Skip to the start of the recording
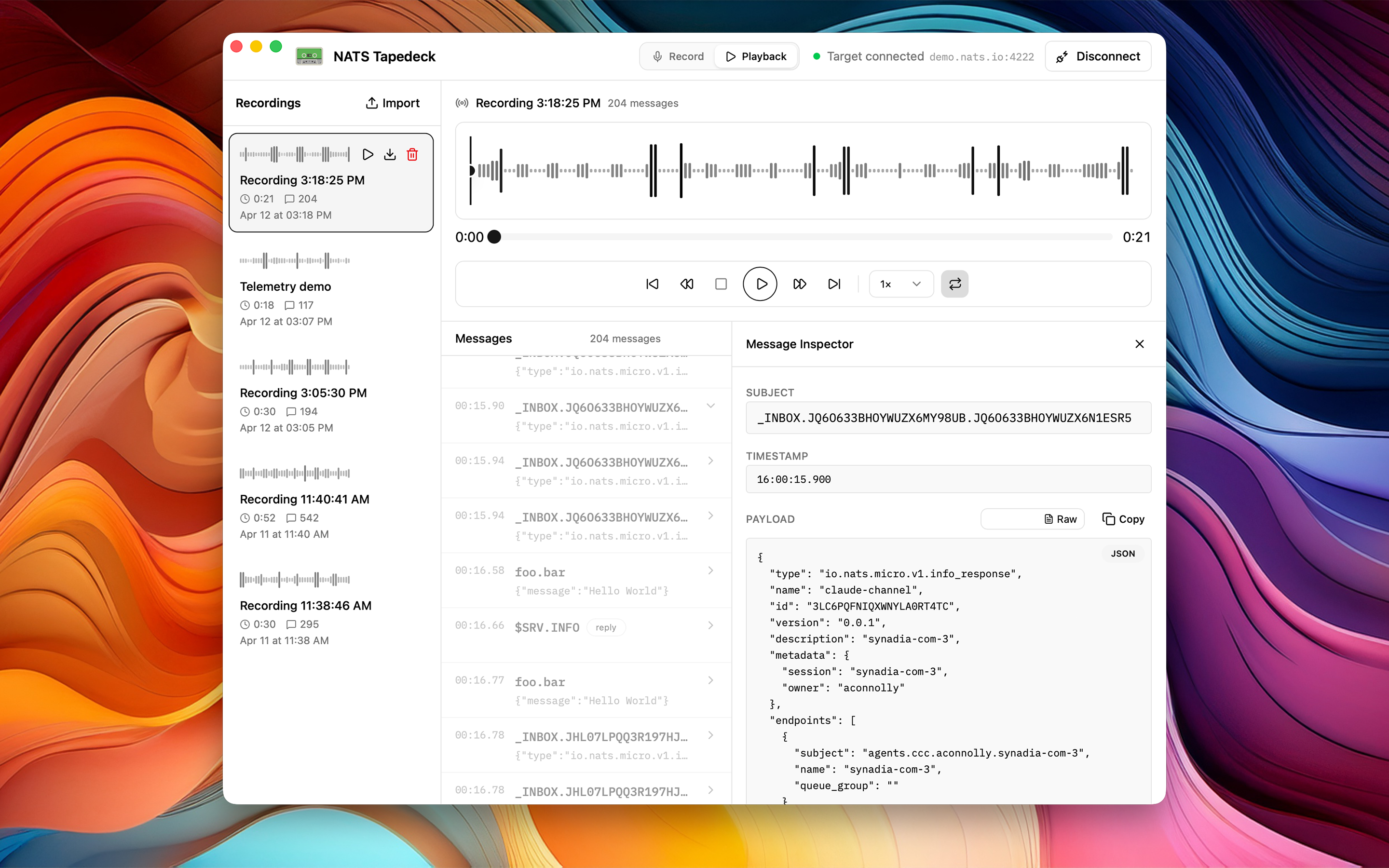This screenshot has height=868, width=1389. tap(652, 284)
